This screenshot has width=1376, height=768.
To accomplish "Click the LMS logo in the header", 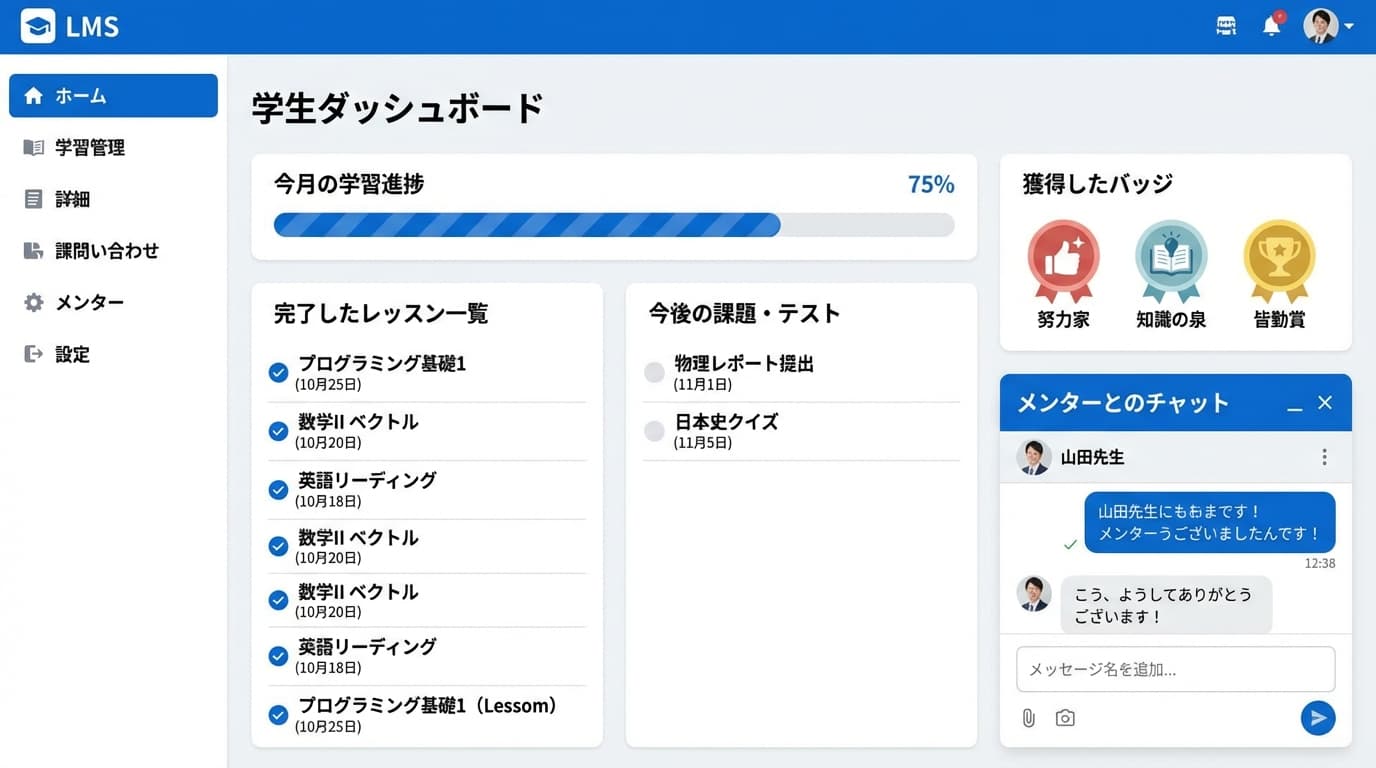I will (68, 26).
